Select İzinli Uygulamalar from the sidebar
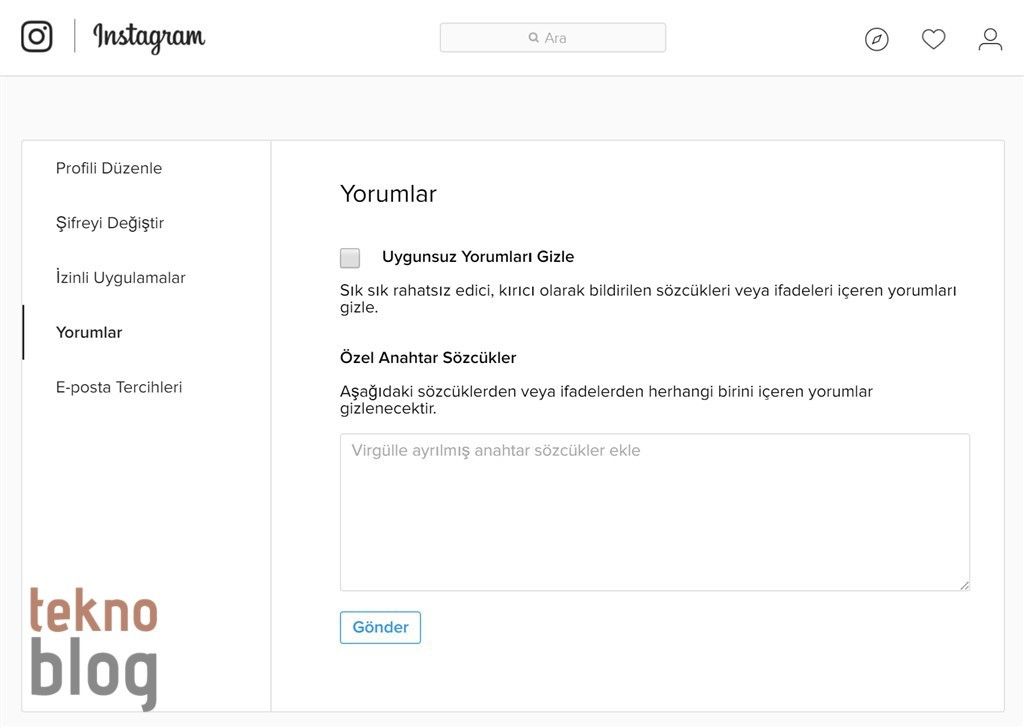This screenshot has width=1024, height=728. (x=121, y=277)
